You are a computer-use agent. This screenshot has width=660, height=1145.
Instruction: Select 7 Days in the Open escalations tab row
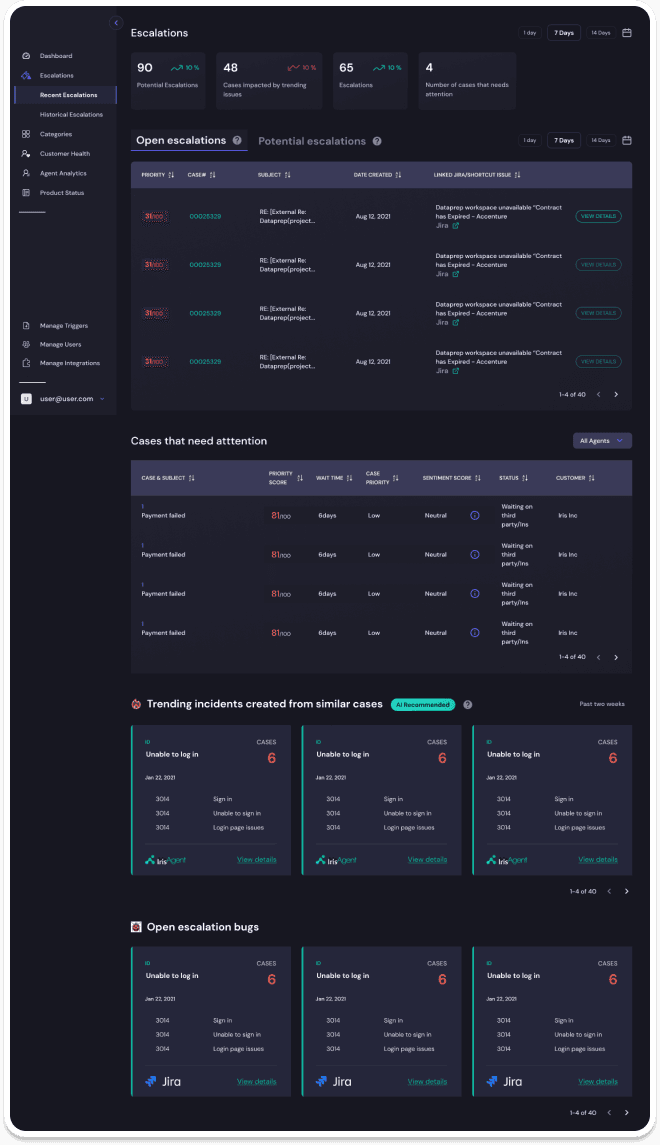tap(564, 140)
